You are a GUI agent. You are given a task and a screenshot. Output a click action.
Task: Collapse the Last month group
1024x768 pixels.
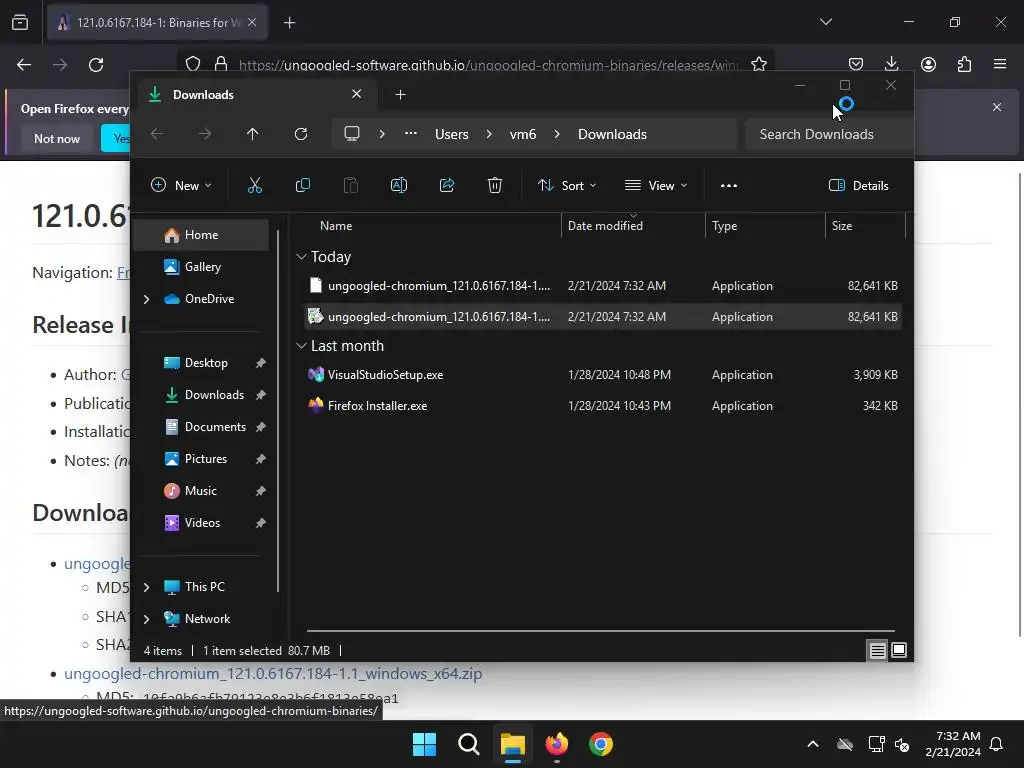301,345
